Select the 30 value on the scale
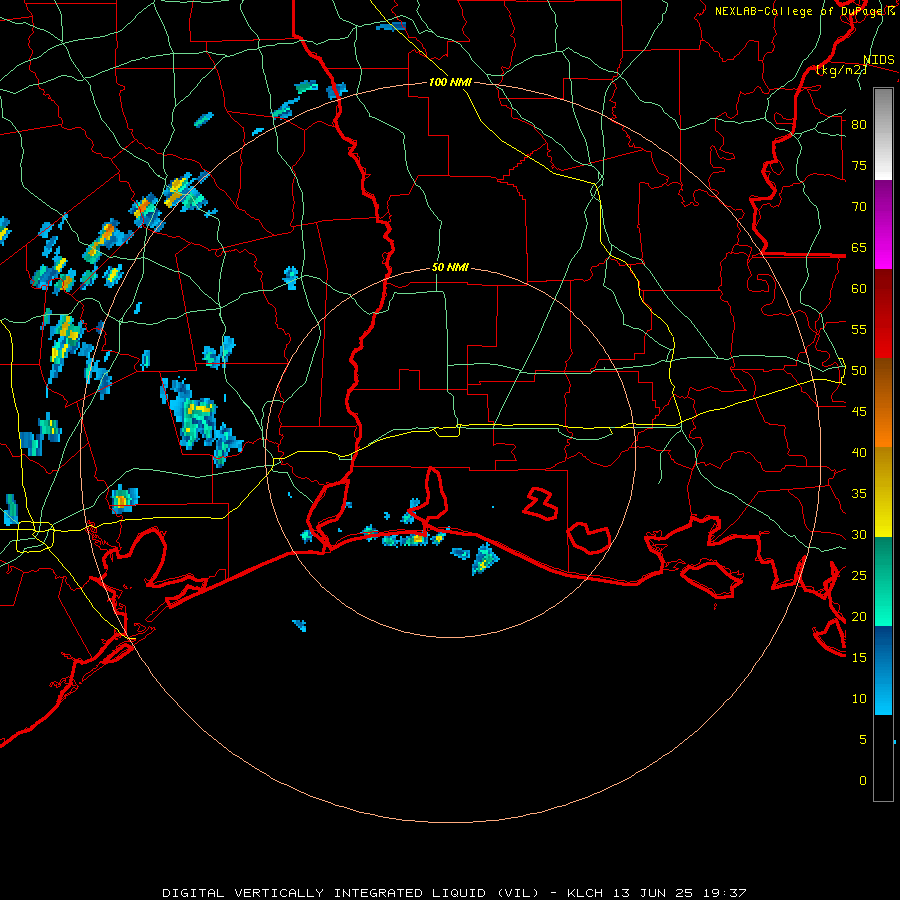 [859, 535]
